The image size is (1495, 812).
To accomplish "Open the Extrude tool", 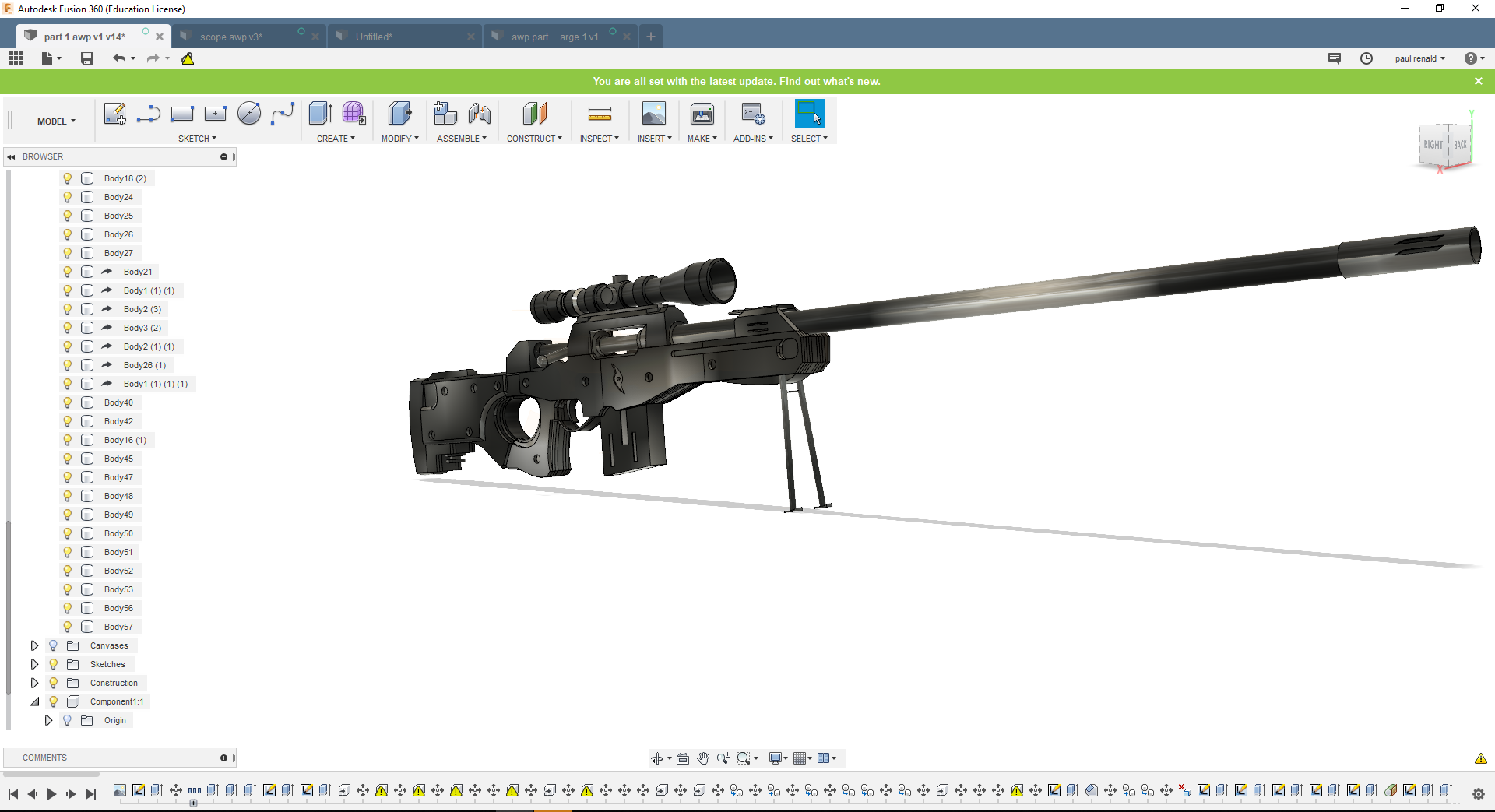I will [x=319, y=114].
